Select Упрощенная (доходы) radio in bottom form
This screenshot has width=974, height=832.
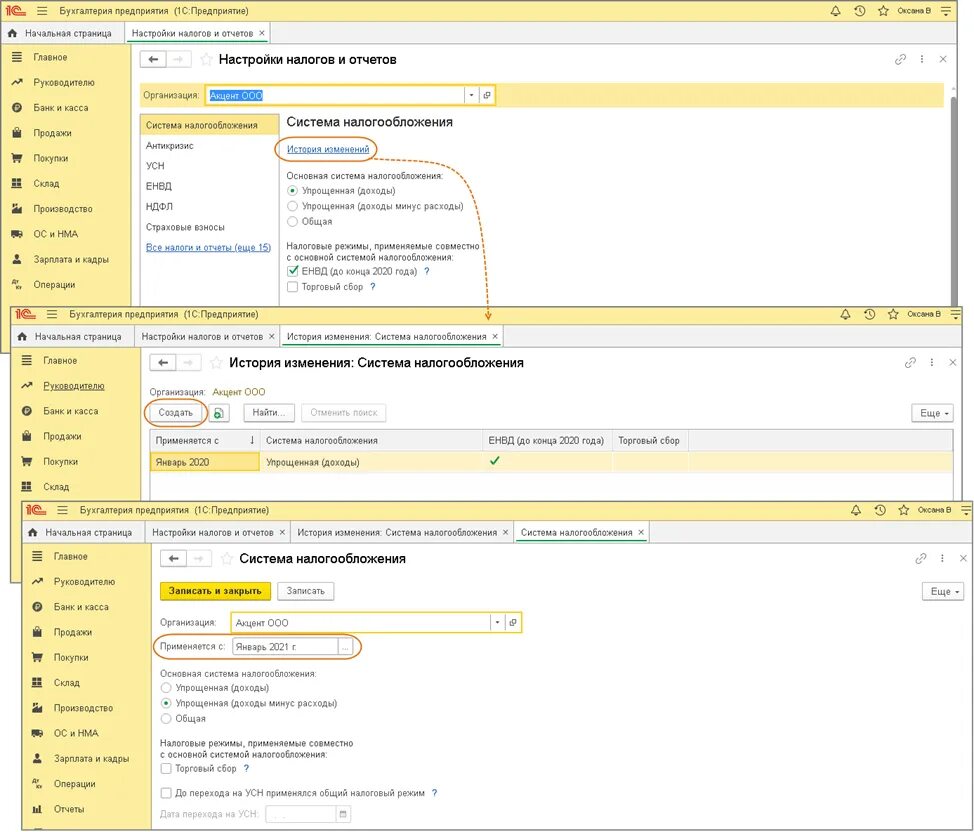pos(166,688)
